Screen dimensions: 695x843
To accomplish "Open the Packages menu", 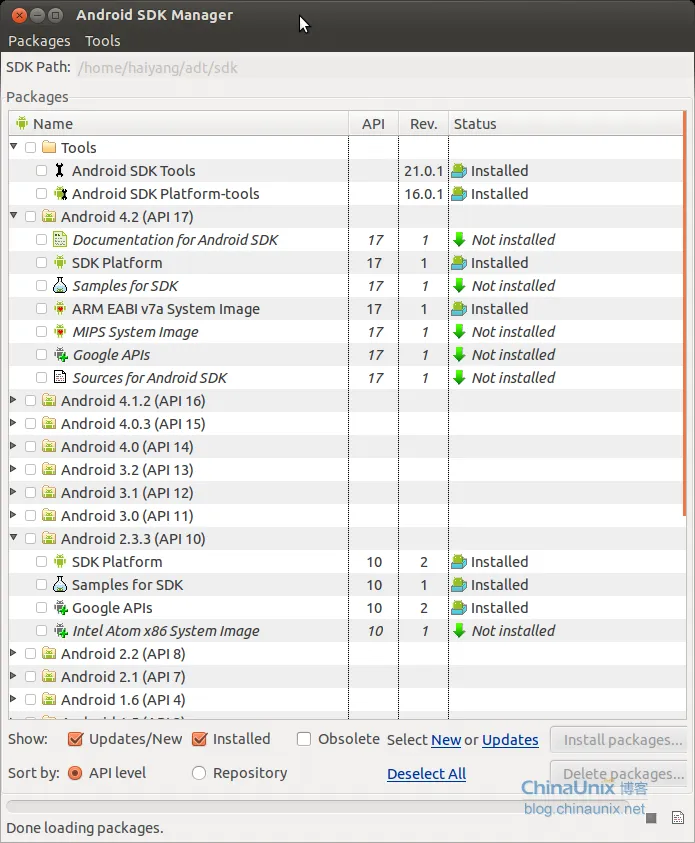I will pos(39,41).
